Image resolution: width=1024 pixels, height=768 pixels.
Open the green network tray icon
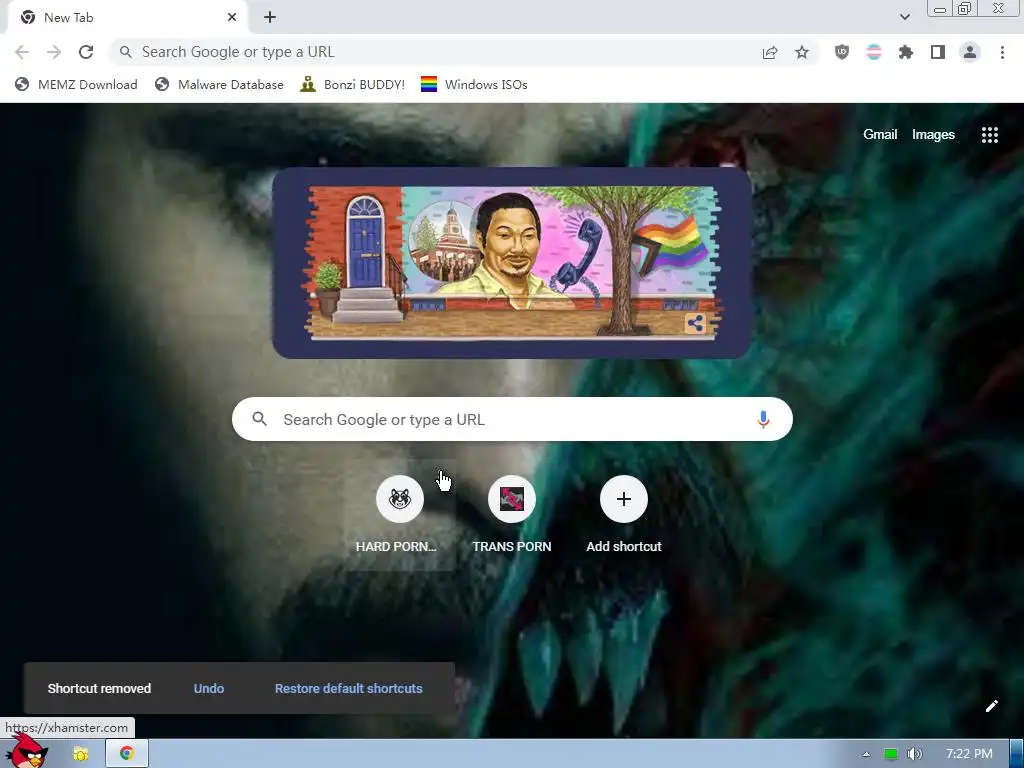click(x=891, y=754)
